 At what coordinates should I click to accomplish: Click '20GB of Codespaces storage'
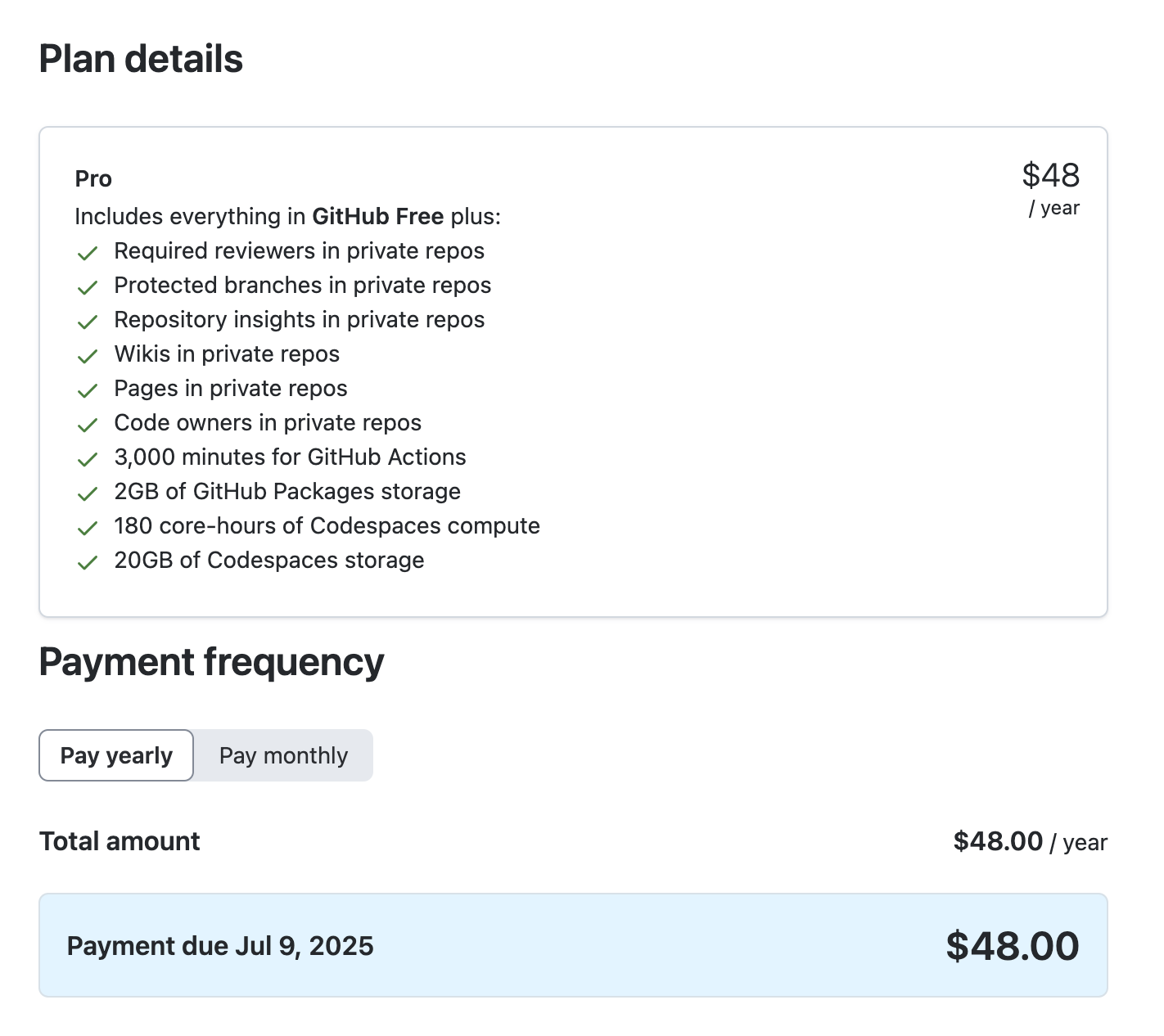269,561
